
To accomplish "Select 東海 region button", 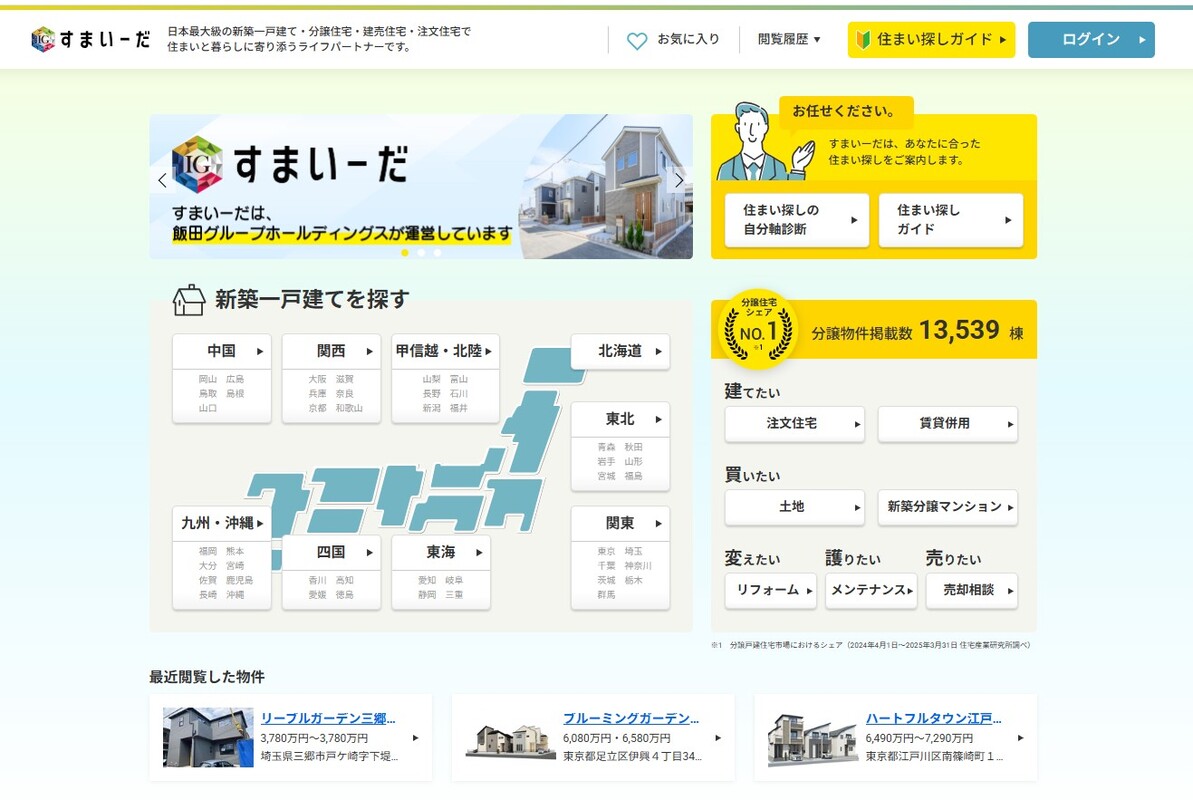I will tap(441, 553).
